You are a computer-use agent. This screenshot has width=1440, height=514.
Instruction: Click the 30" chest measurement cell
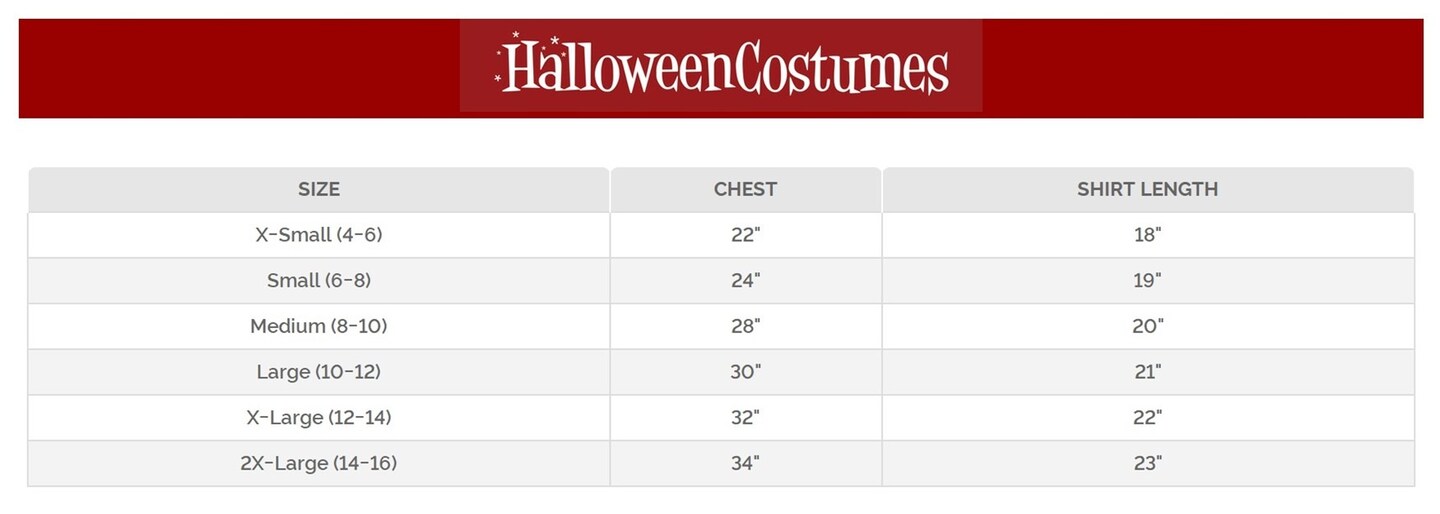745,372
